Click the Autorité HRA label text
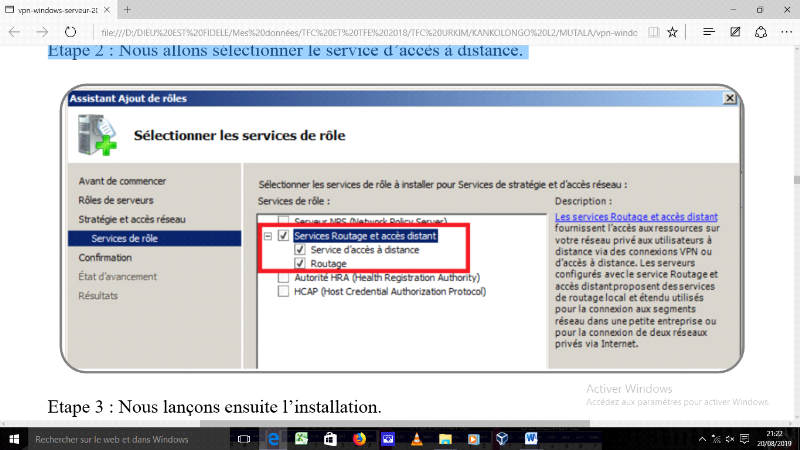800x450 pixels. 387,278
